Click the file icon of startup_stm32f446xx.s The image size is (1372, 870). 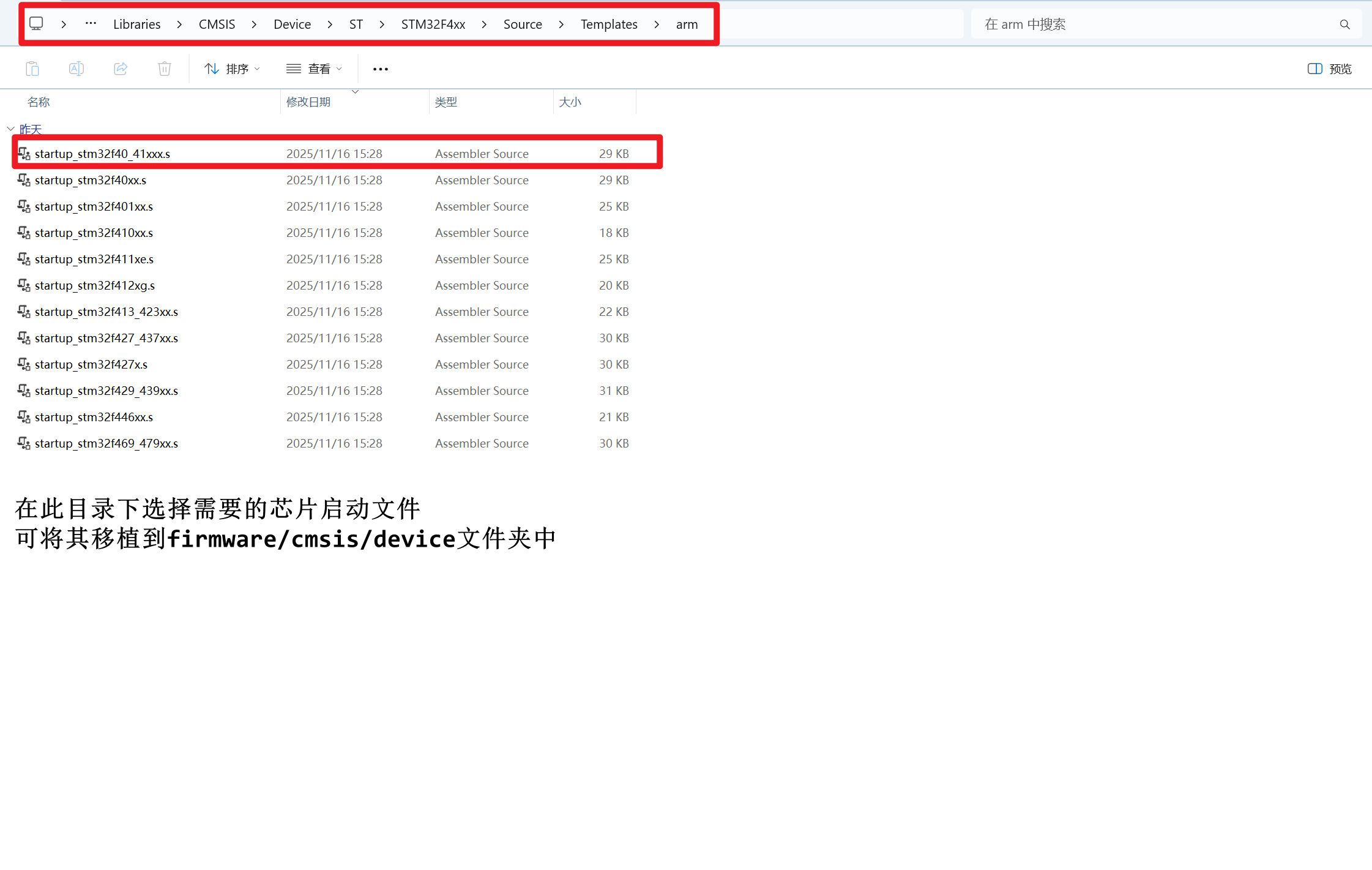(x=24, y=417)
